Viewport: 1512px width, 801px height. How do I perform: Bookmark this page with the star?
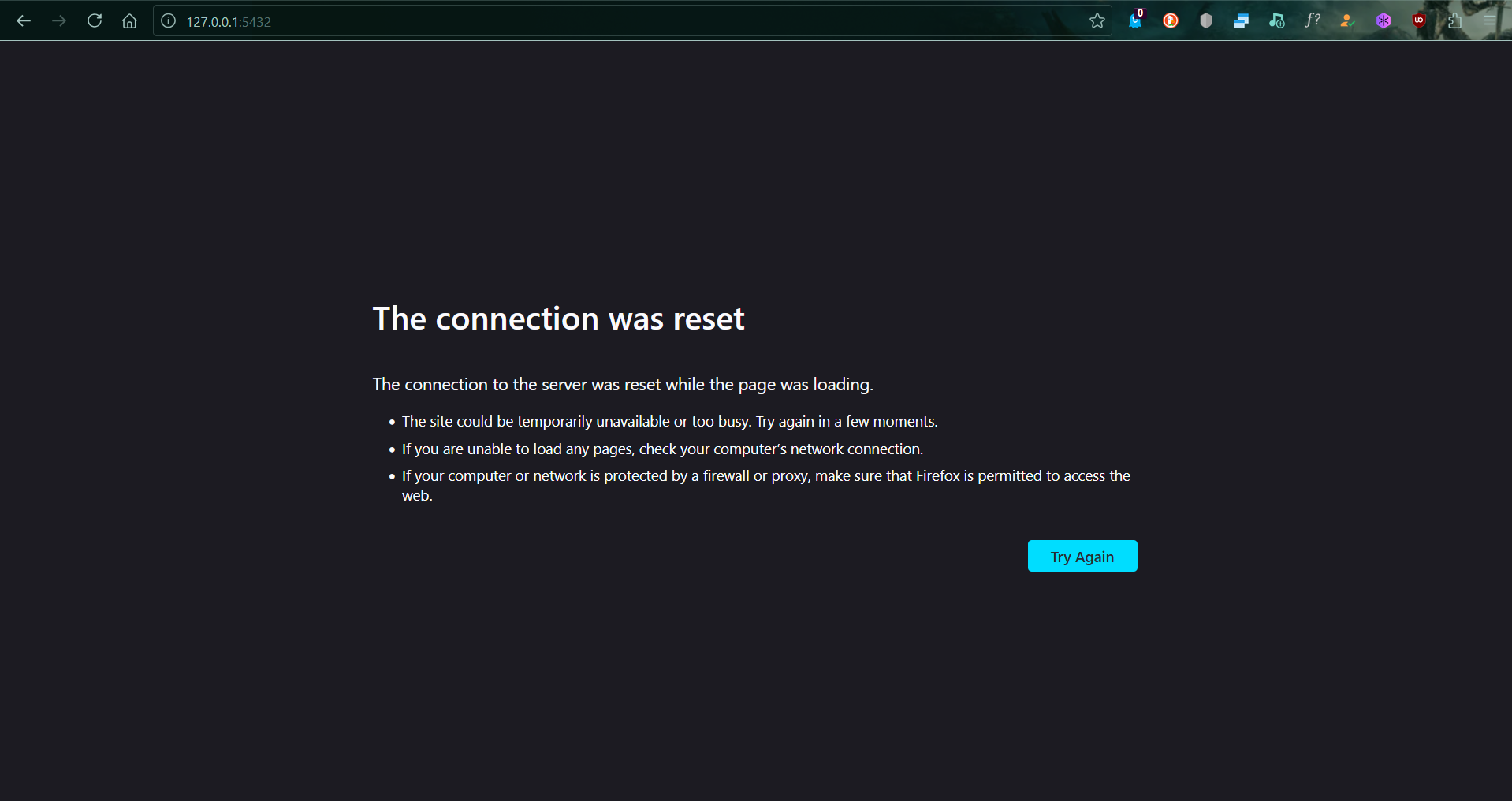pyautogui.click(x=1097, y=21)
